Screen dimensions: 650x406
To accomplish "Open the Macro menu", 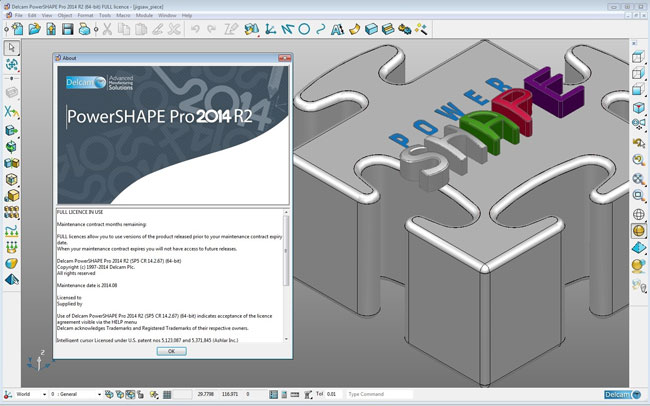I will click(123, 15).
